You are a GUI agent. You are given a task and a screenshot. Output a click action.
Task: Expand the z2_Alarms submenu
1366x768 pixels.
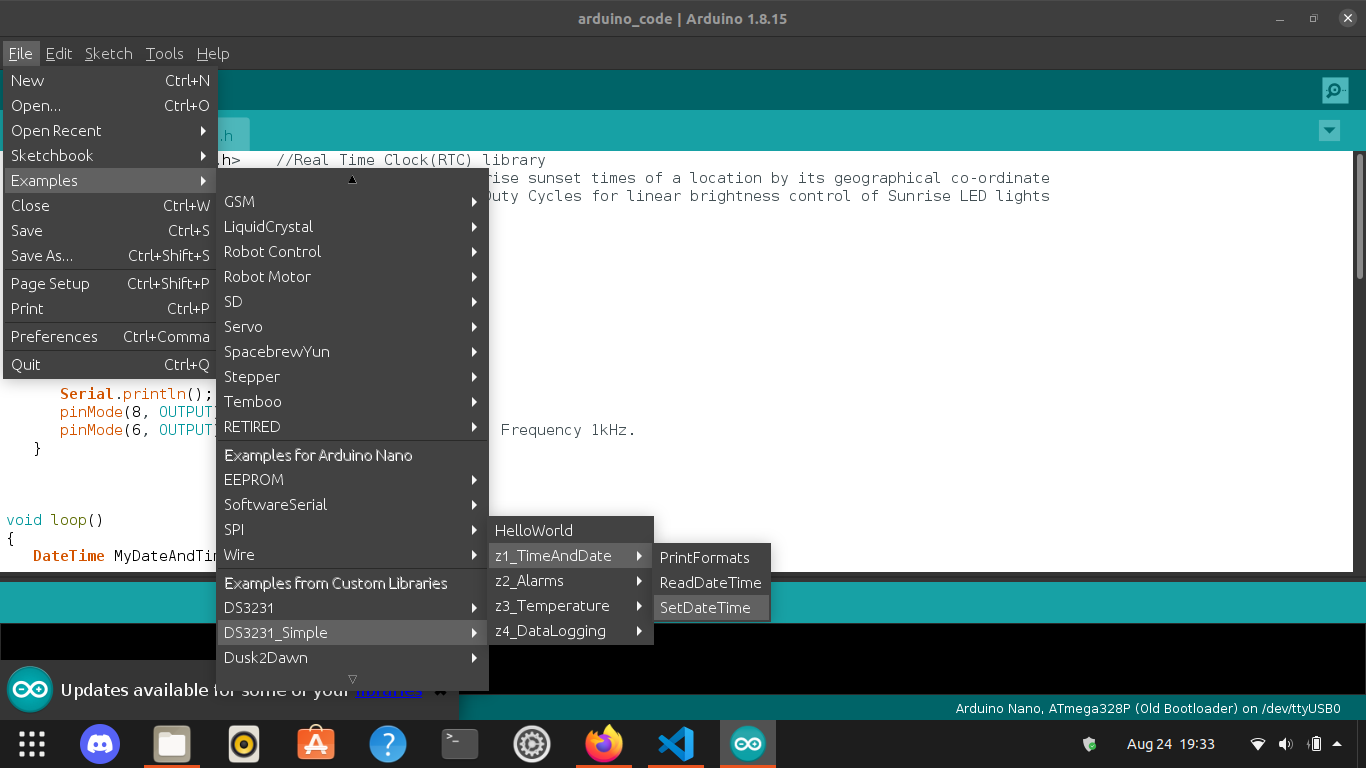click(571, 581)
